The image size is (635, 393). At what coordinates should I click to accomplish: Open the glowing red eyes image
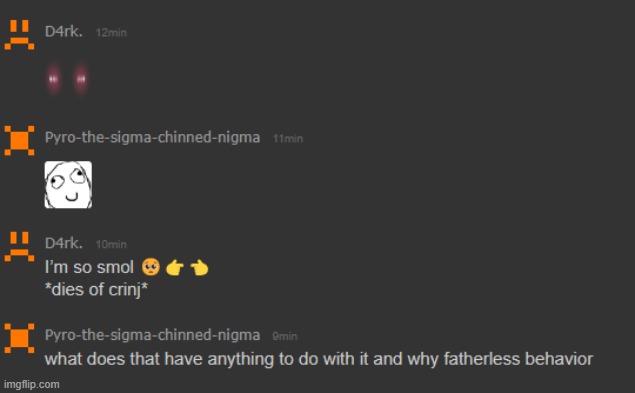(67, 79)
